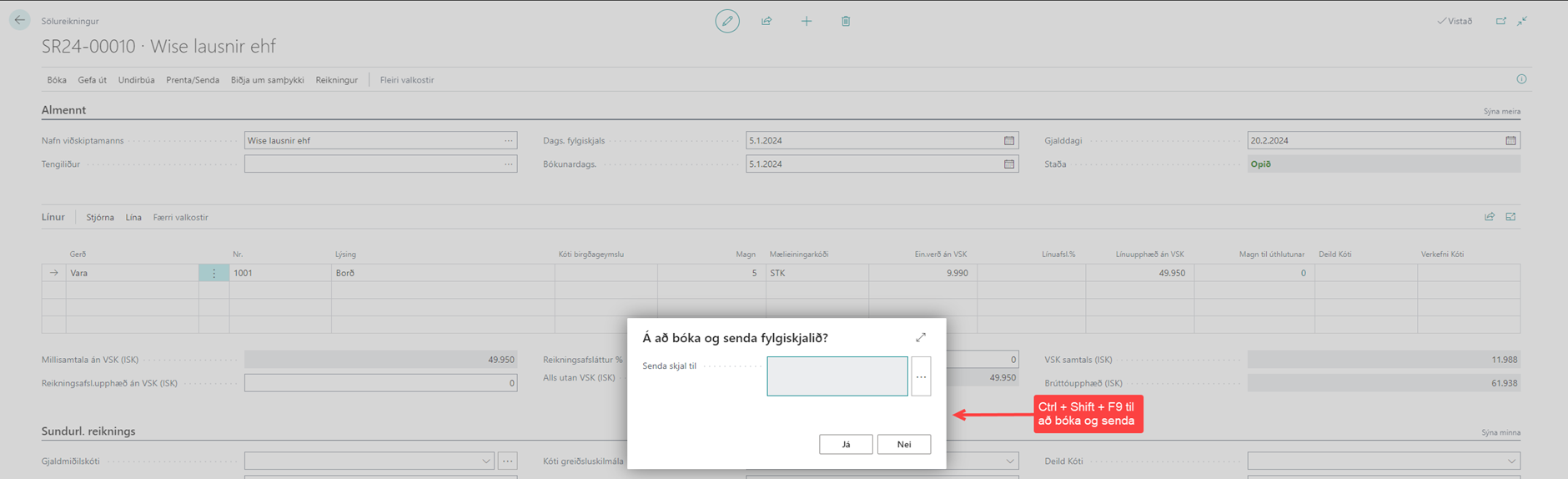The image size is (1568, 479).
Task: Open lookup for Senda skjal til
Action: pos(921,376)
